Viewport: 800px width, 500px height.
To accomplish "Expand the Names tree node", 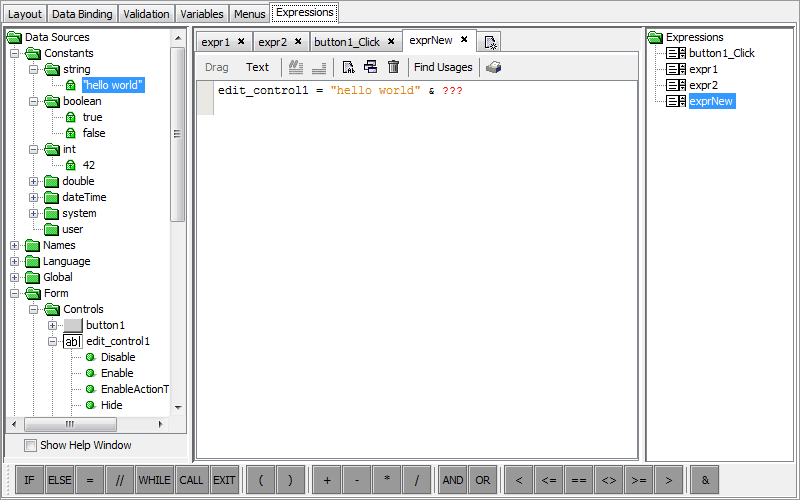I will (15, 245).
